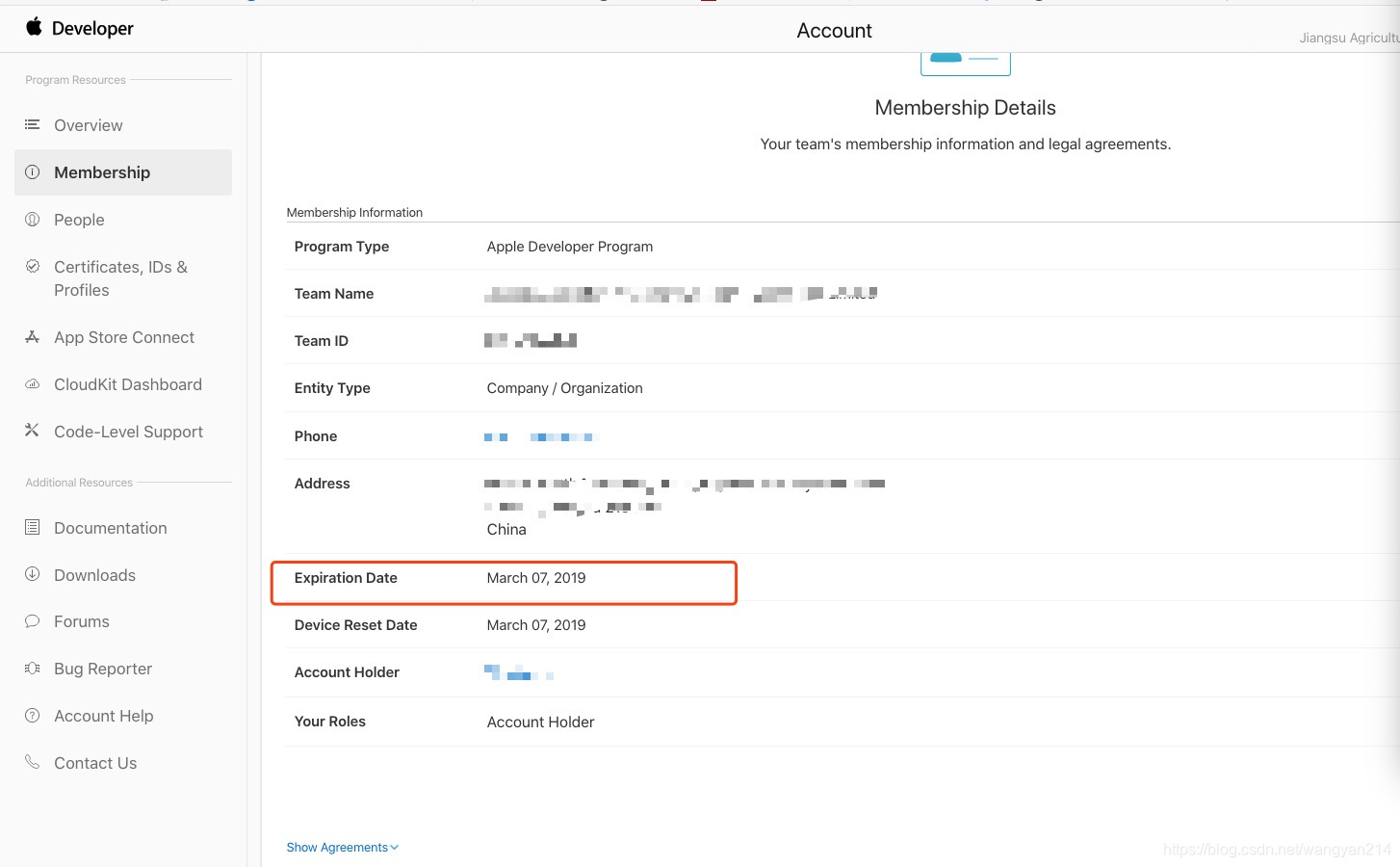Click the Additional Resources sidebar heading
1400x867 pixels.
[x=79, y=483]
